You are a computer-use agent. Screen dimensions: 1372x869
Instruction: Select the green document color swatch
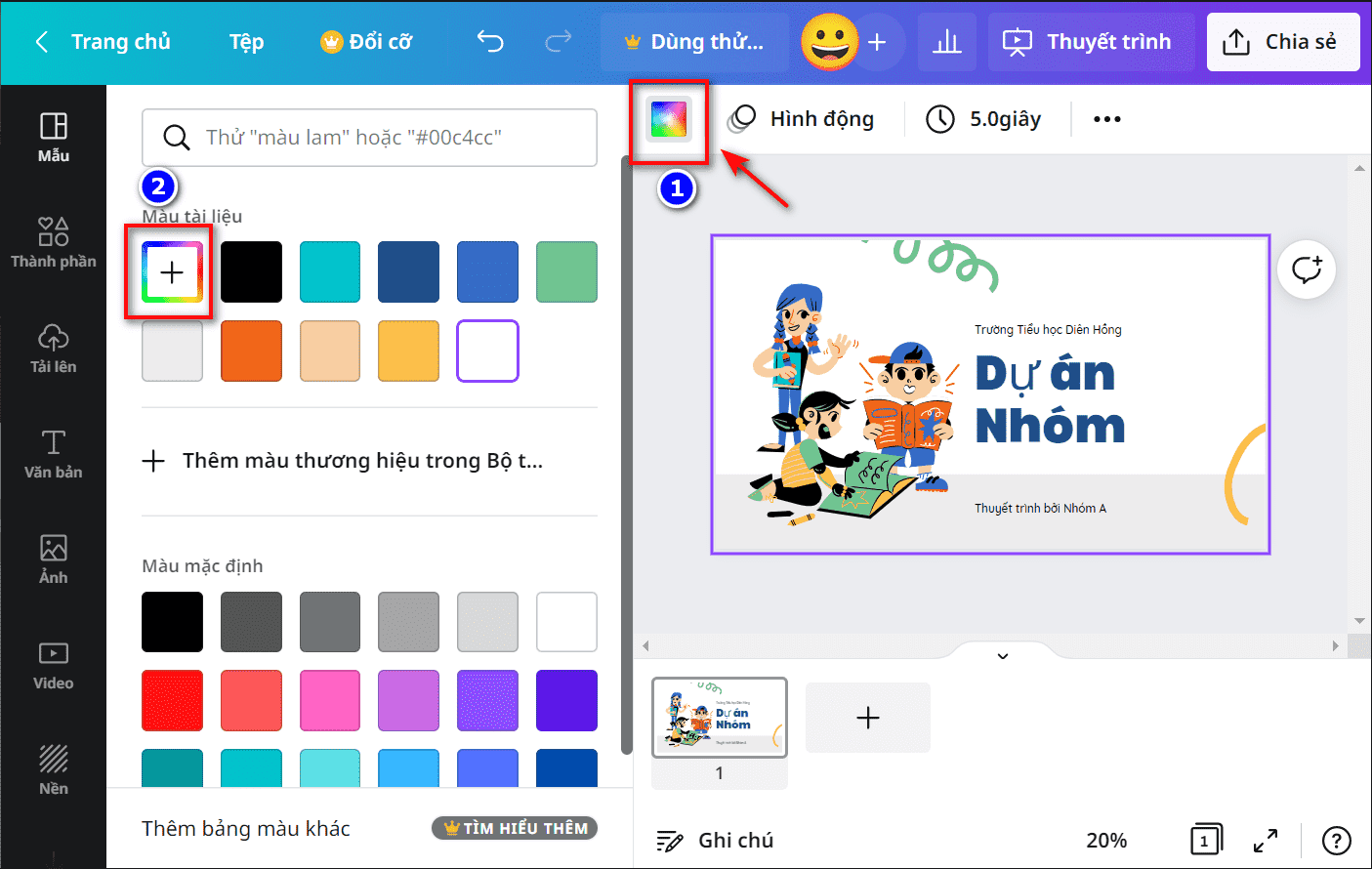tap(566, 271)
